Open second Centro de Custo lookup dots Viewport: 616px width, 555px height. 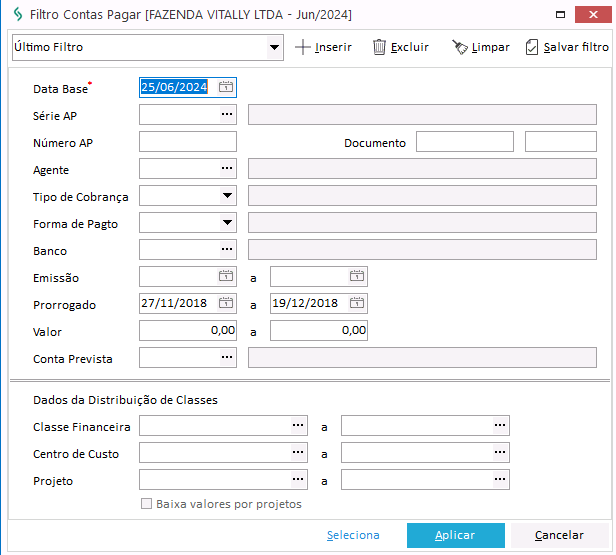[500, 452]
